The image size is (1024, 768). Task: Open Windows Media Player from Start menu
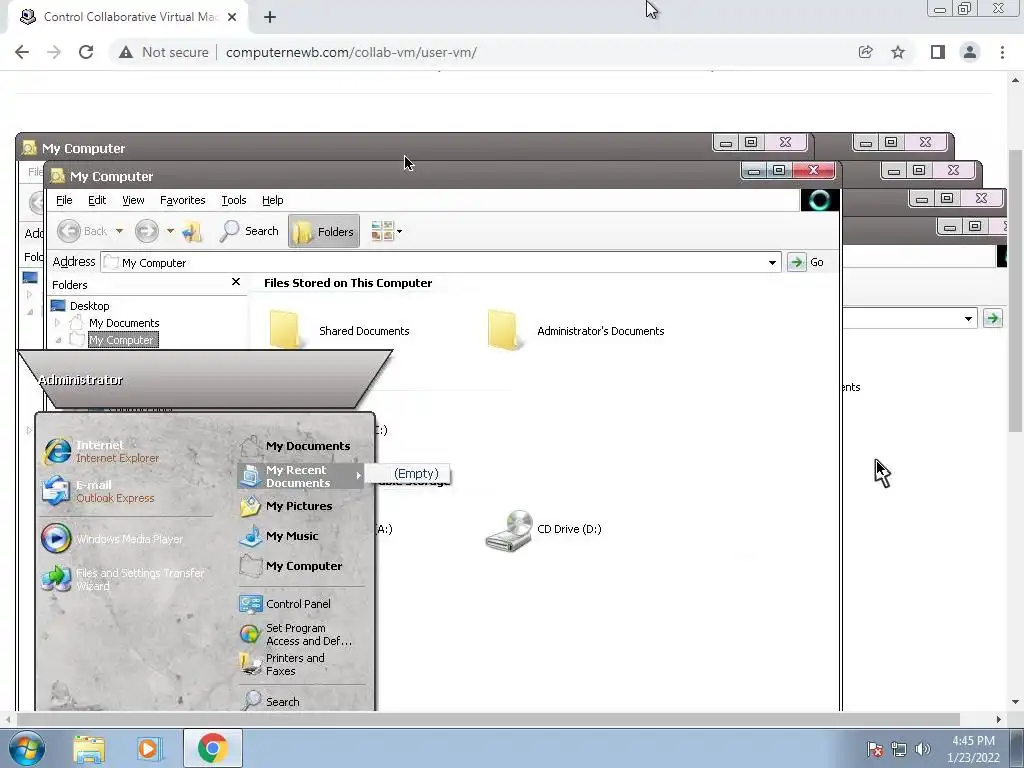point(112,539)
